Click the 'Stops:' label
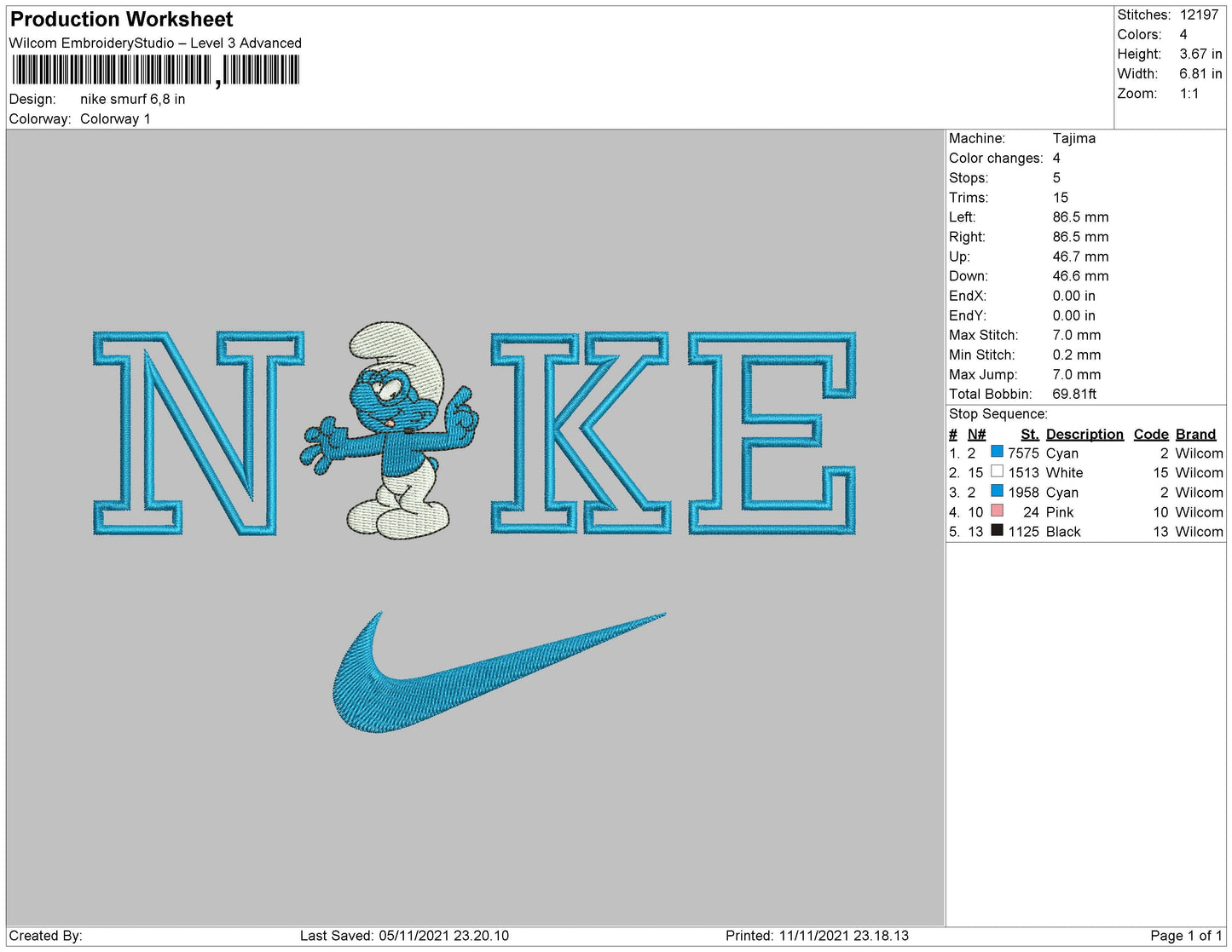This screenshot has height=952, width=1232. (x=969, y=177)
